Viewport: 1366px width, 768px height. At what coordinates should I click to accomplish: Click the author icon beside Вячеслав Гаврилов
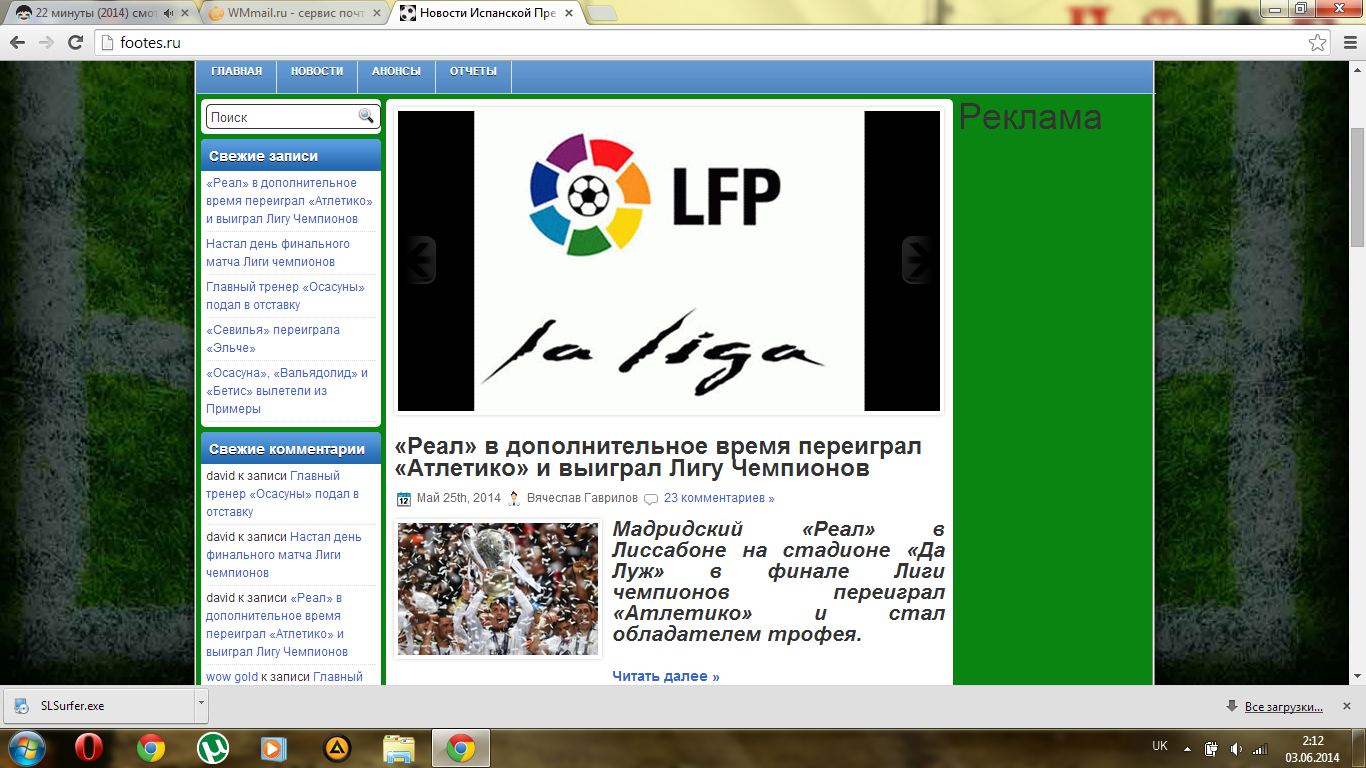(x=514, y=498)
